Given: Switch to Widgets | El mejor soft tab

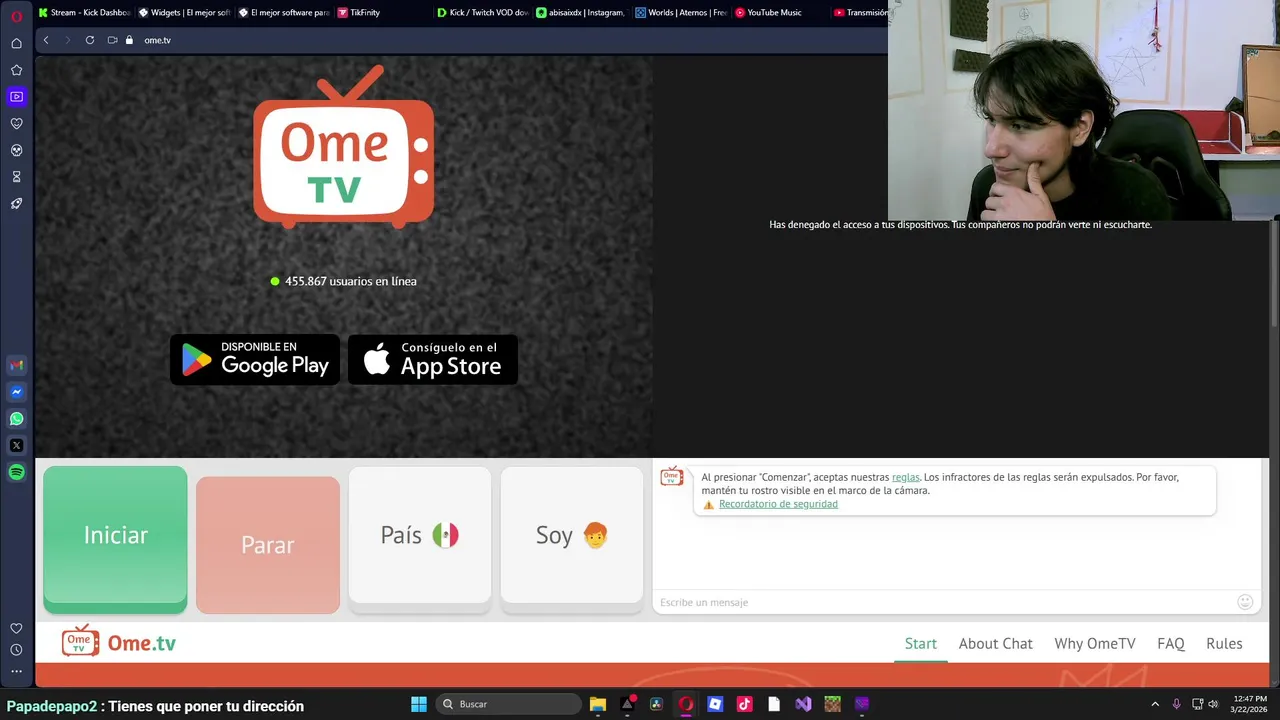Looking at the screenshot, I should [x=184, y=13].
